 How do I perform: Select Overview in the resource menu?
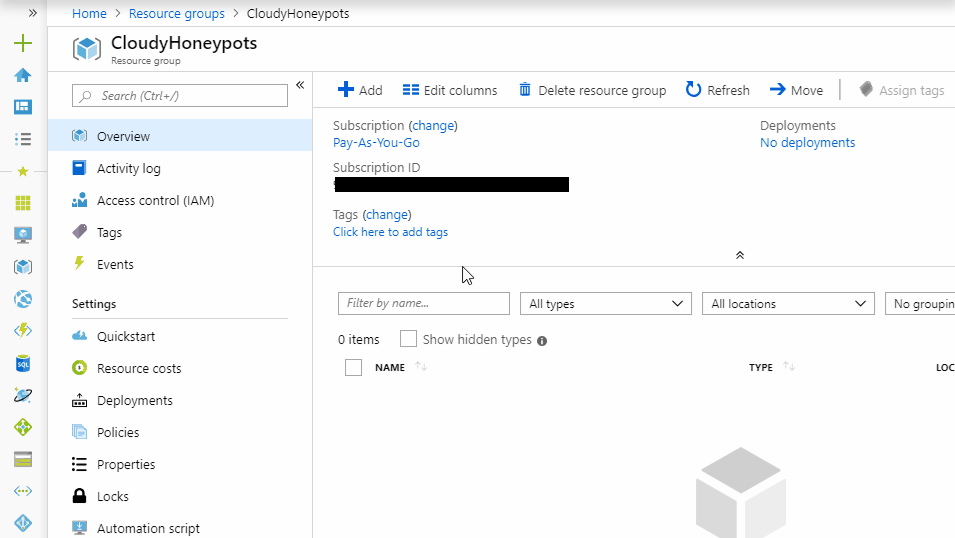pos(180,136)
